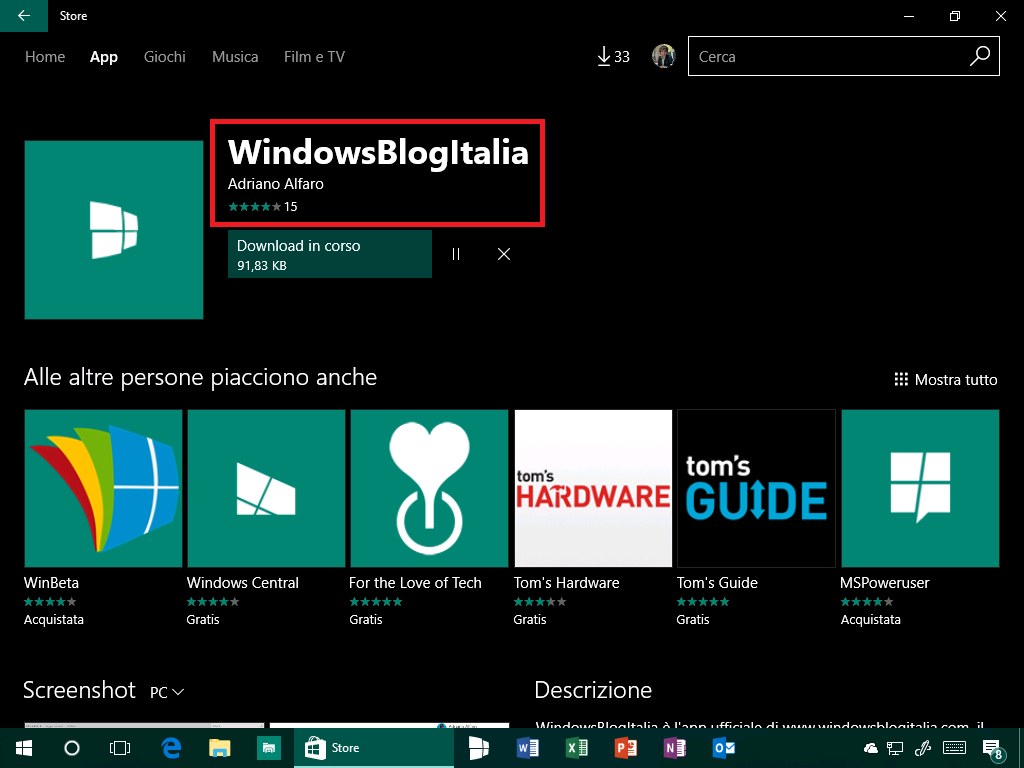Open the white window-logo app on taskbar

click(x=479, y=748)
